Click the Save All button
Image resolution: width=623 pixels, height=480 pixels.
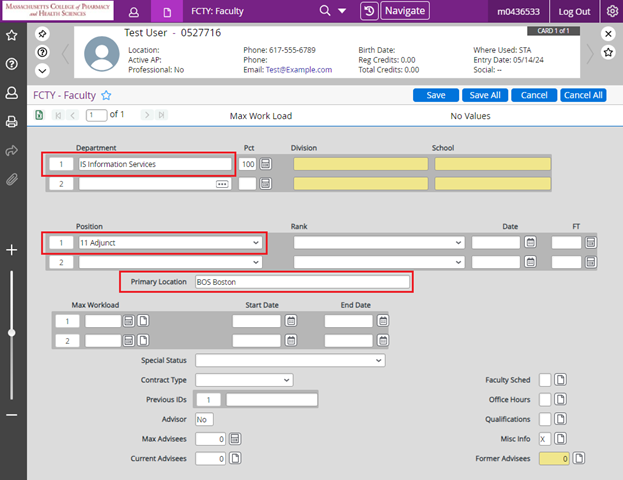click(x=484, y=95)
